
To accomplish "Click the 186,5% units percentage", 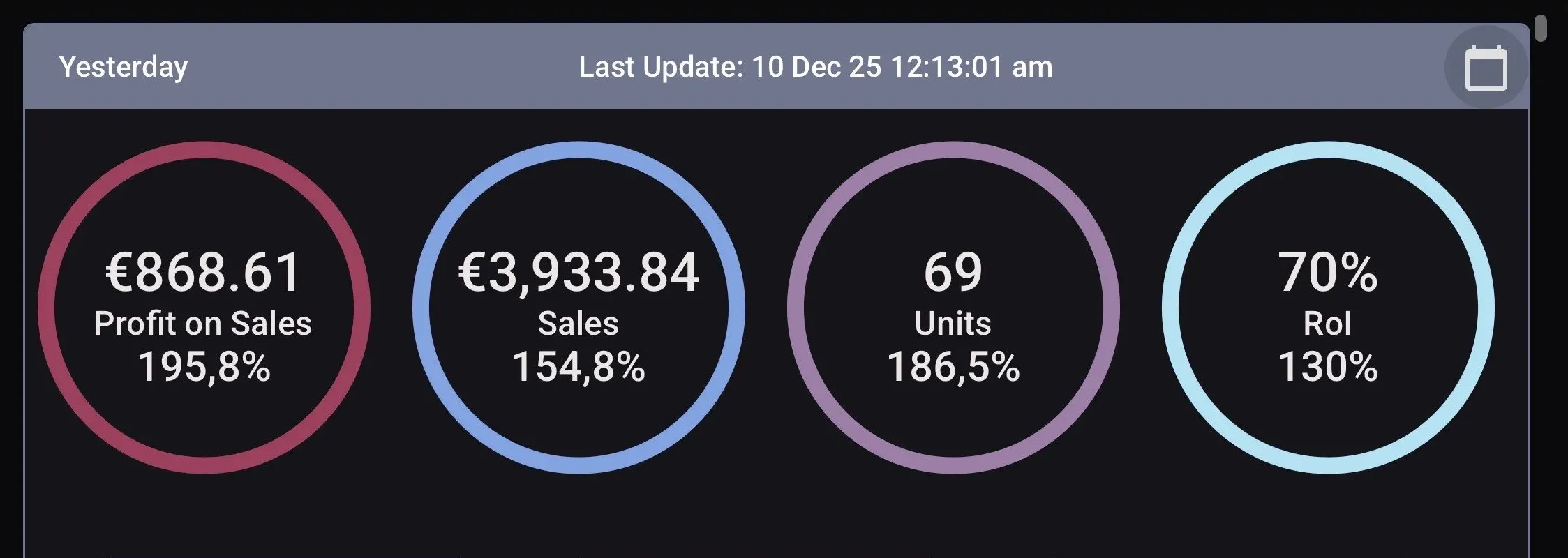I will [953, 367].
